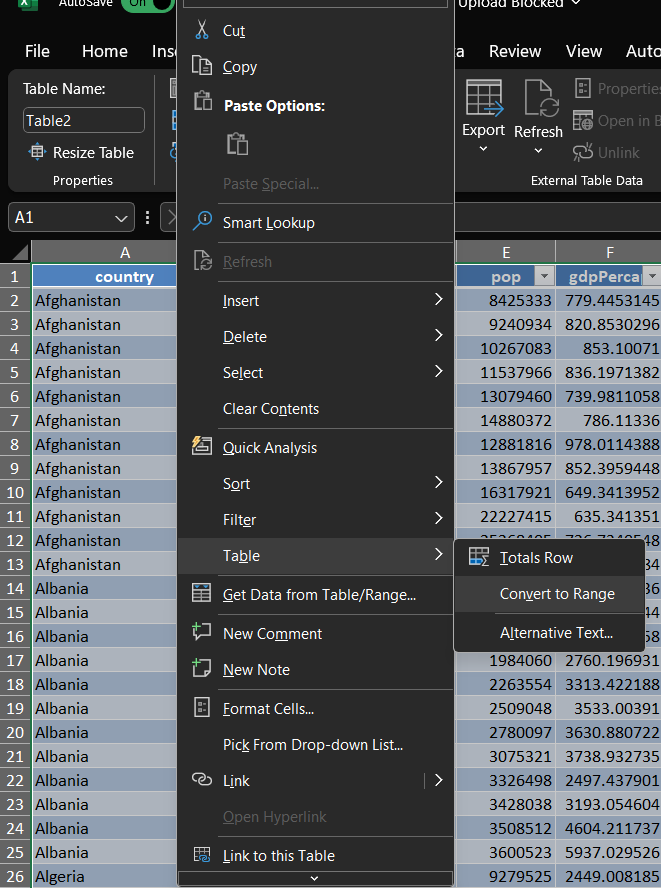Toggle the AutoSave switch
Screen dimensions: 661x888
click(x=146, y=4)
